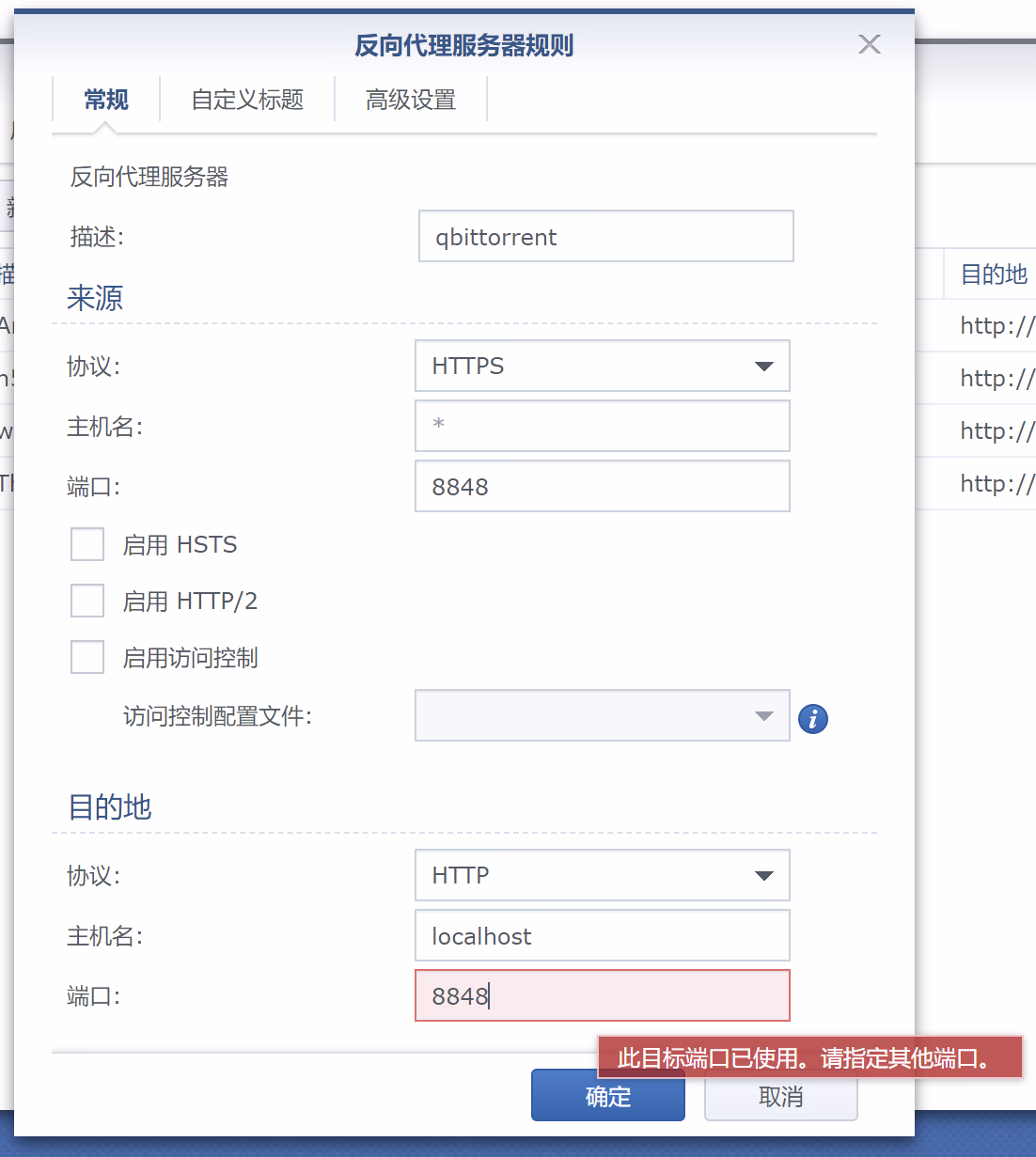Viewport: 1036px width, 1157px height.
Task: Focus the 描述 field containing qbittorrent
Action: [x=605, y=237]
